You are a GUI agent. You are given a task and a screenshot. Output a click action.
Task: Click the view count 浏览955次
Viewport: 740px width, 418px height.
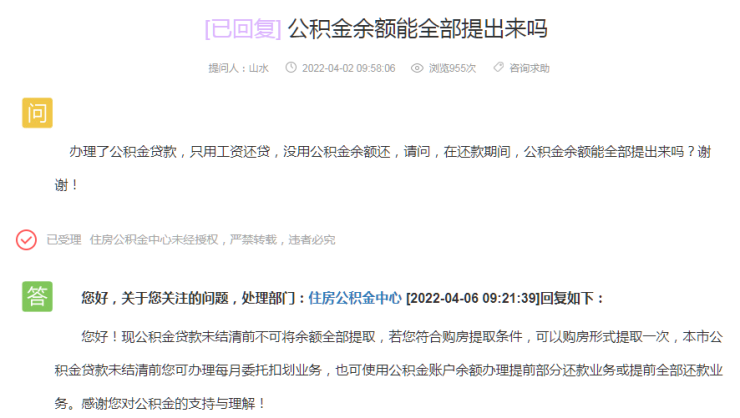click(452, 68)
